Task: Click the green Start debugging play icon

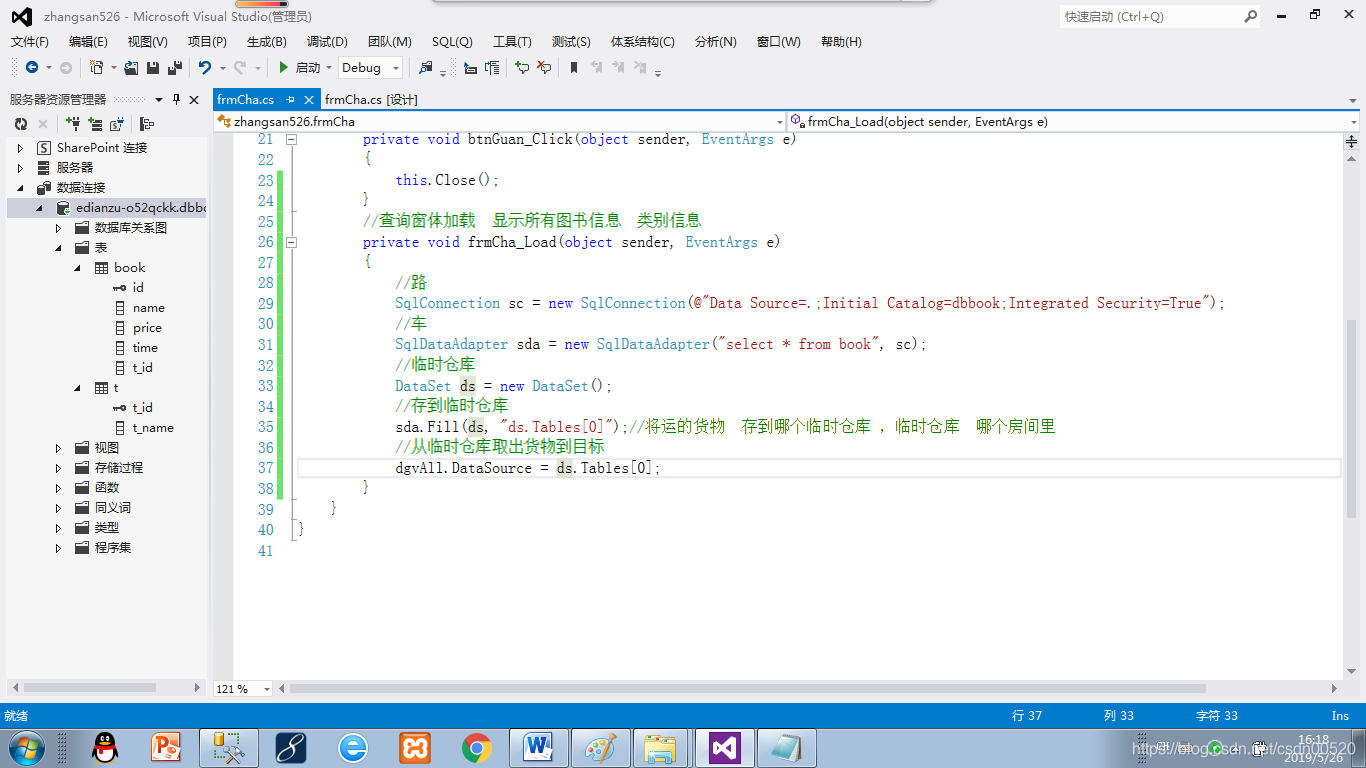Action: point(284,67)
